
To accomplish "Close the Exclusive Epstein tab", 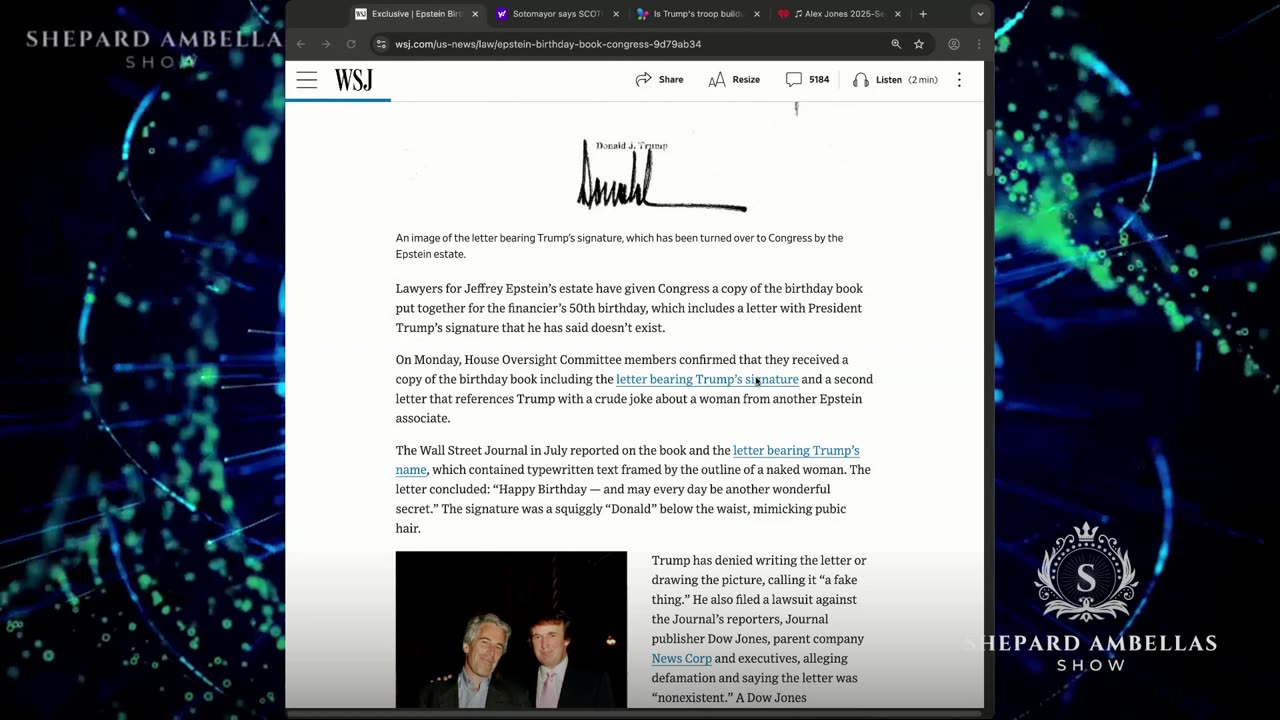I will point(475,14).
